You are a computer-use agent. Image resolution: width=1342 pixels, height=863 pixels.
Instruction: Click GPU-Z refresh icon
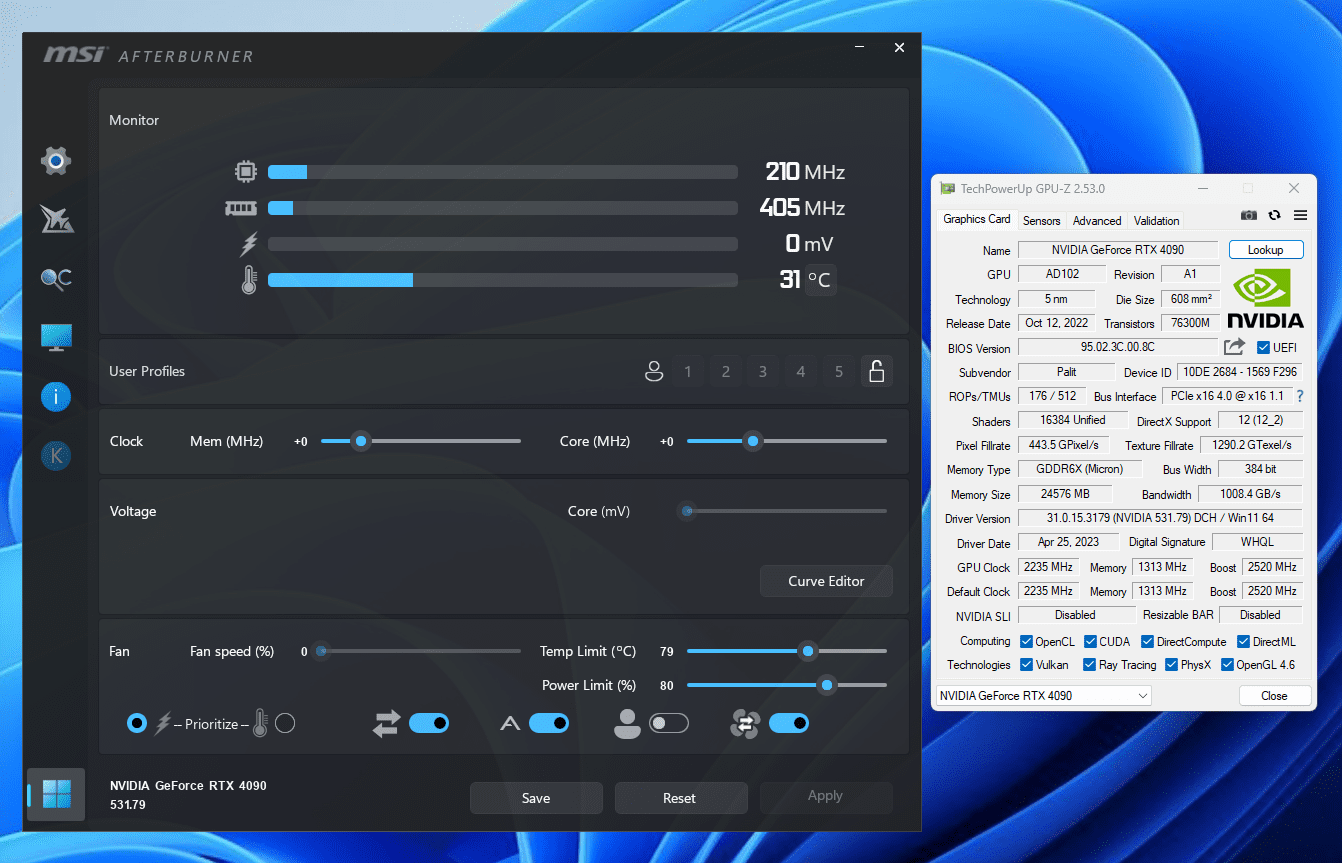tap(1274, 215)
